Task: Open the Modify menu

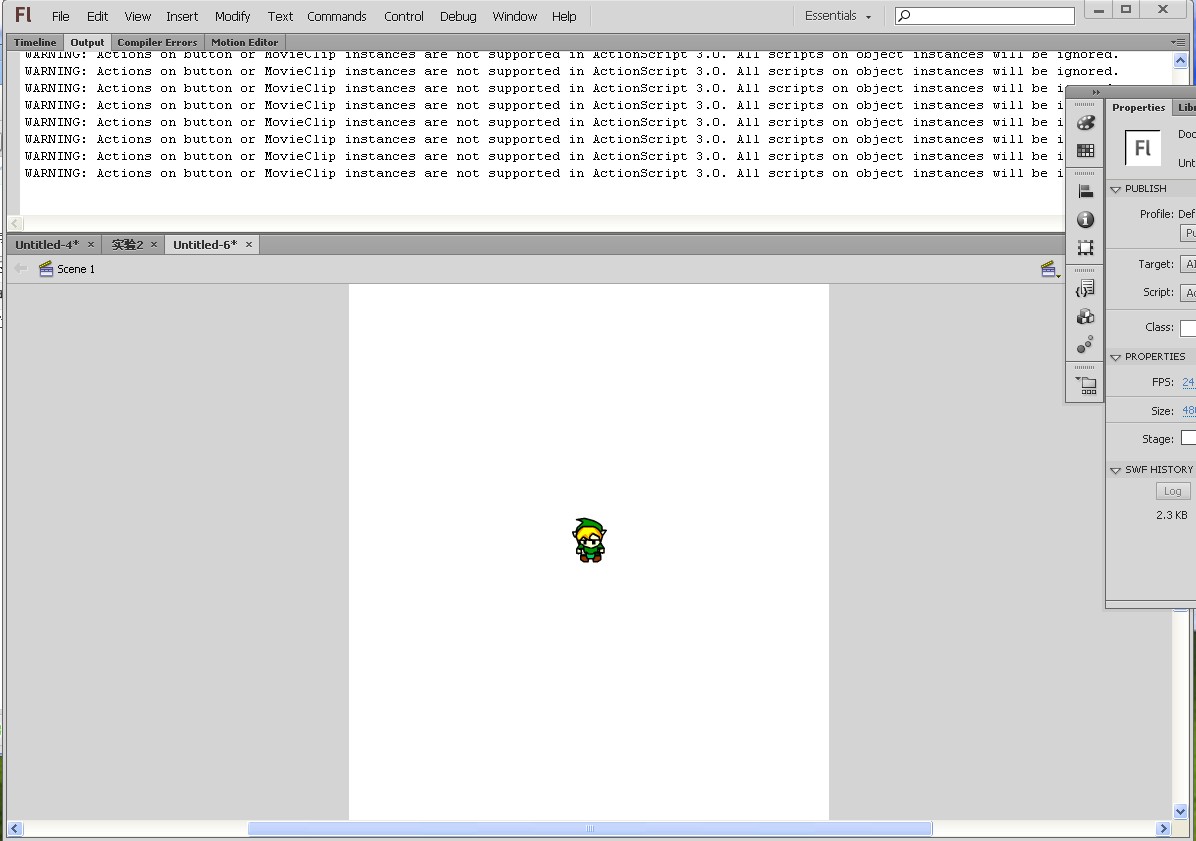Action: point(232,16)
